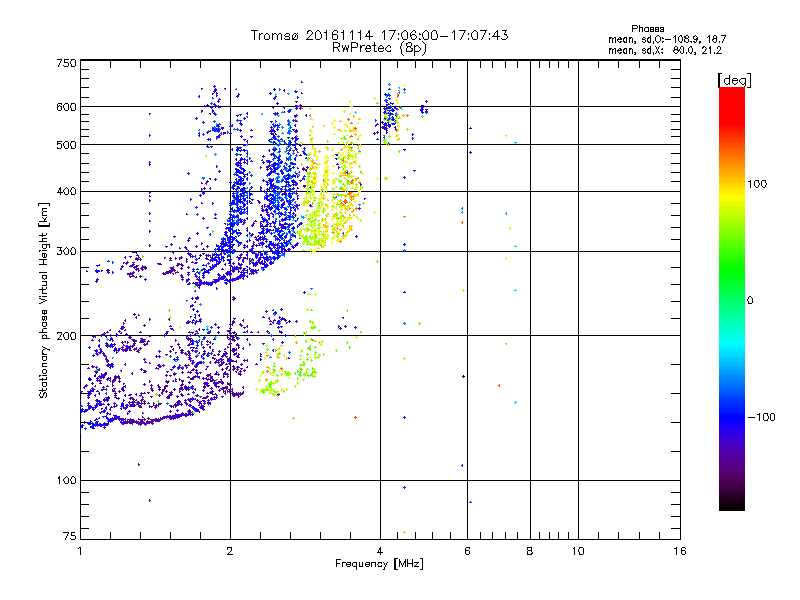The width and height of the screenshot is (800, 600).
Task: Click the x-axis tick label '1'
Action: [x=80, y=551]
